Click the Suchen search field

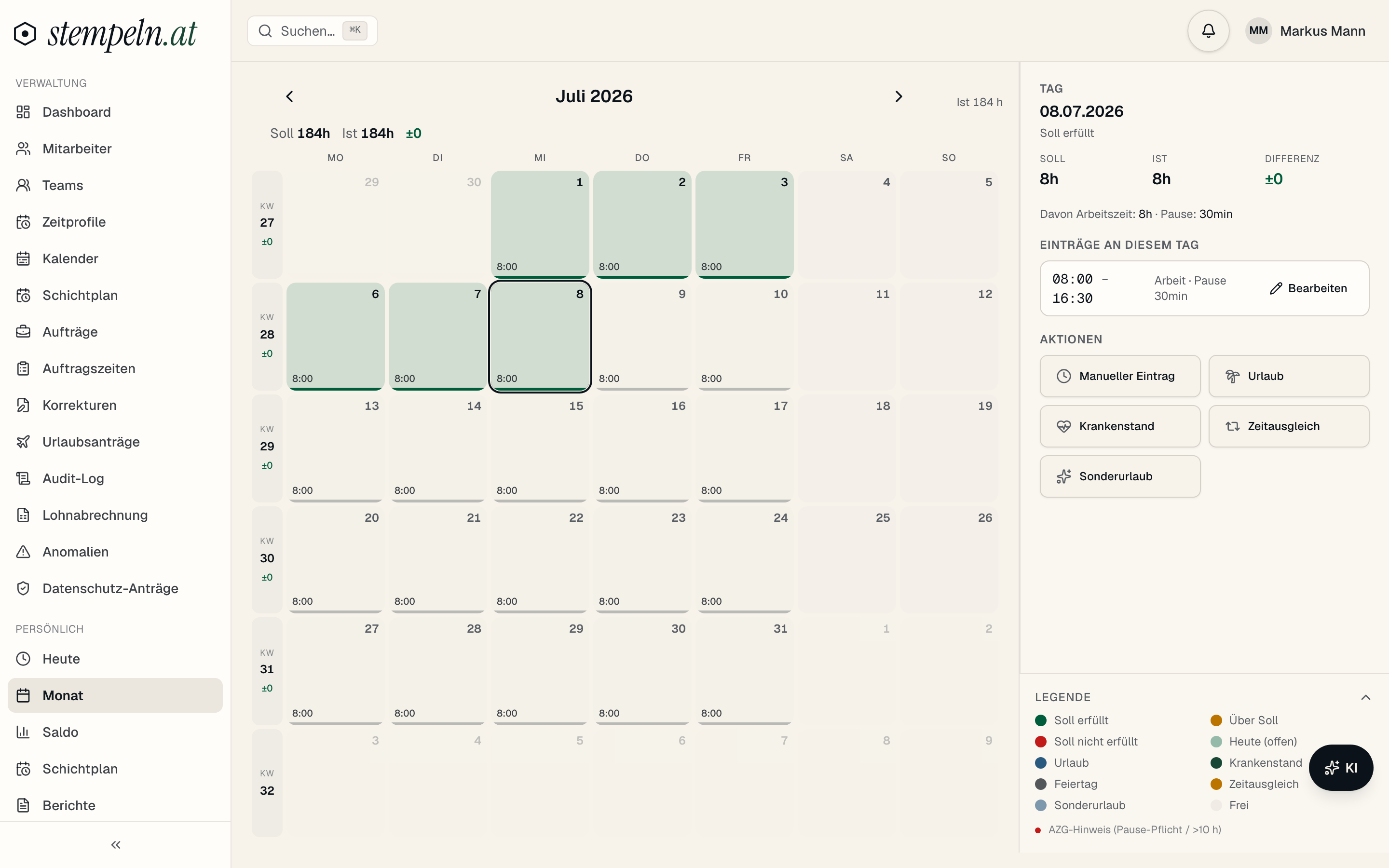click(312, 31)
